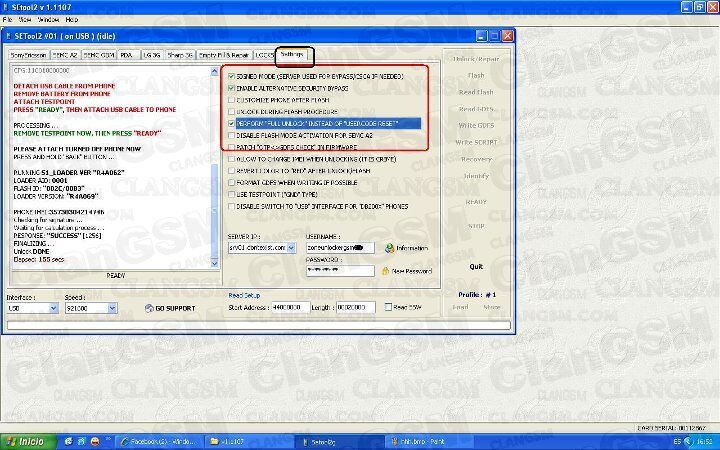Viewport: 720px width, 450px height.
Task: Click the Read GDFS button
Action: coord(476,109)
